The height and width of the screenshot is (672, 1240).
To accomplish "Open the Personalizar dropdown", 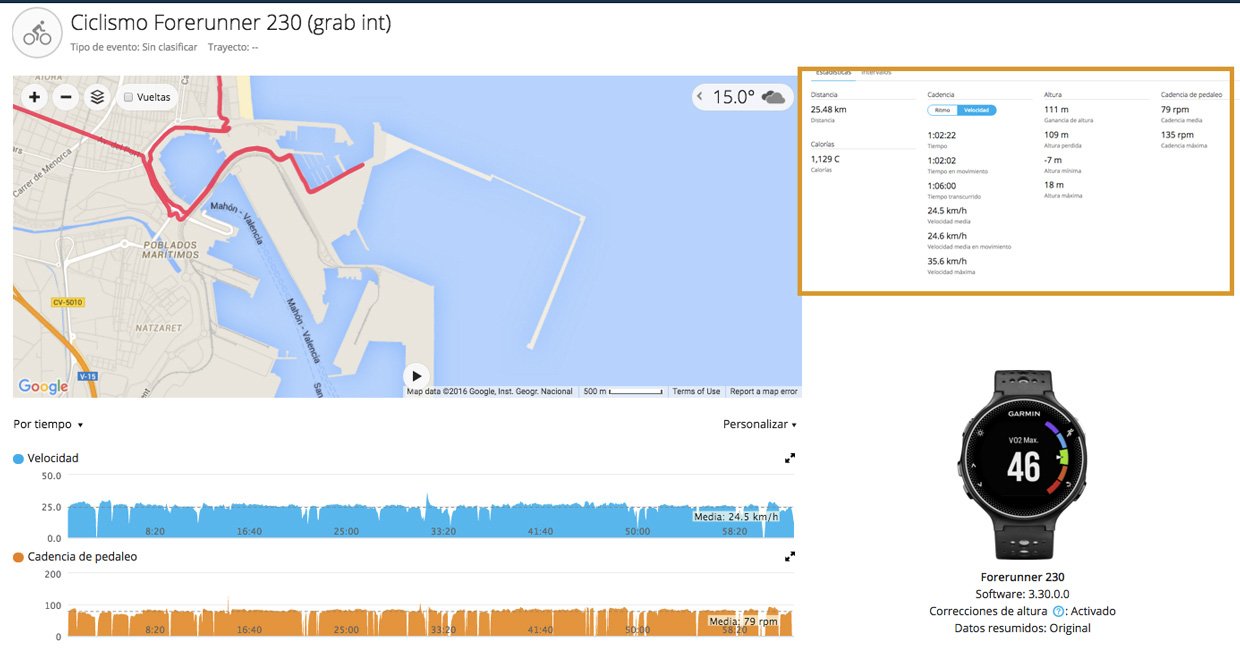I will [760, 424].
